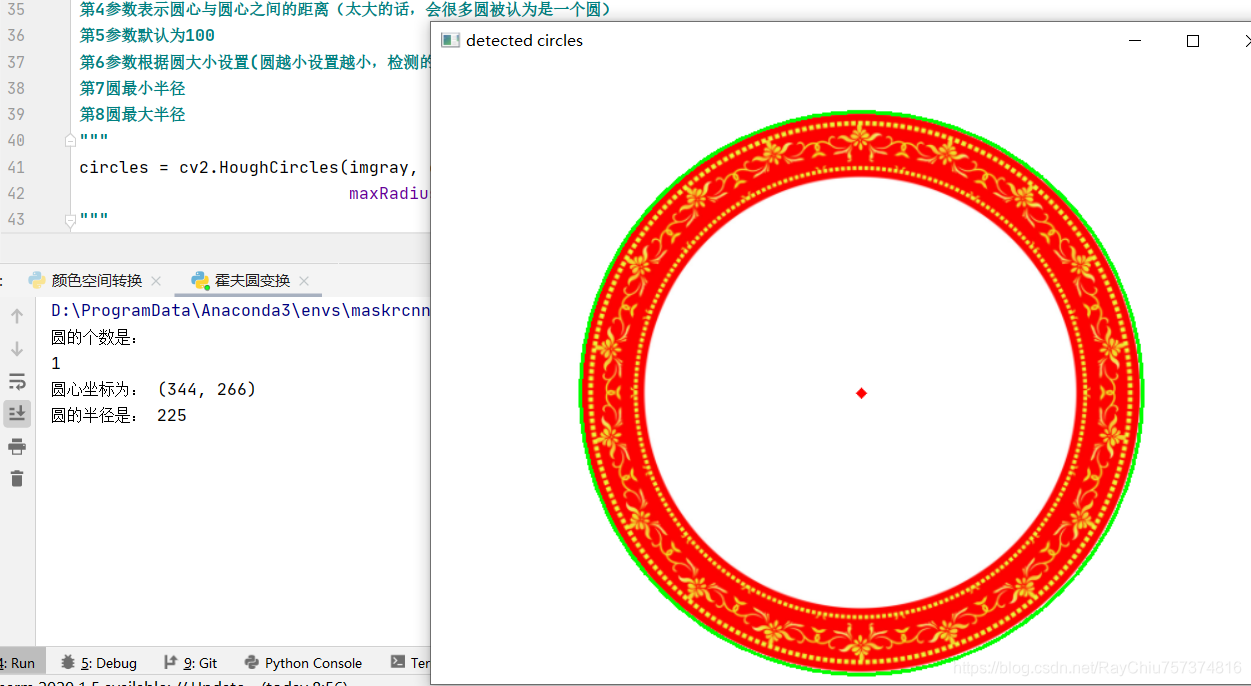Click the detected circles window icon

(x=450, y=40)
